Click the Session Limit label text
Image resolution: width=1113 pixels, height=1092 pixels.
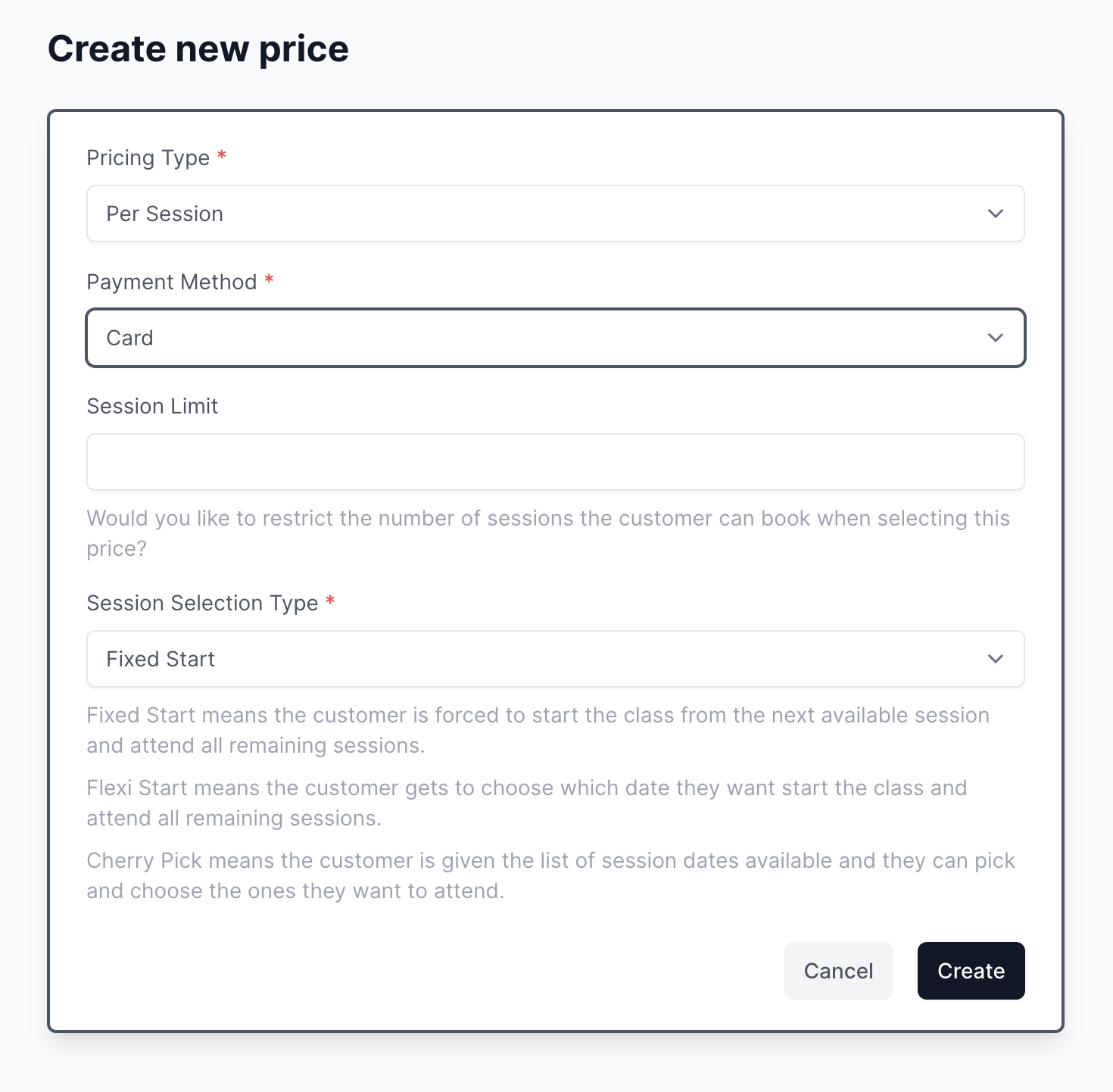(x=151, y=406)
